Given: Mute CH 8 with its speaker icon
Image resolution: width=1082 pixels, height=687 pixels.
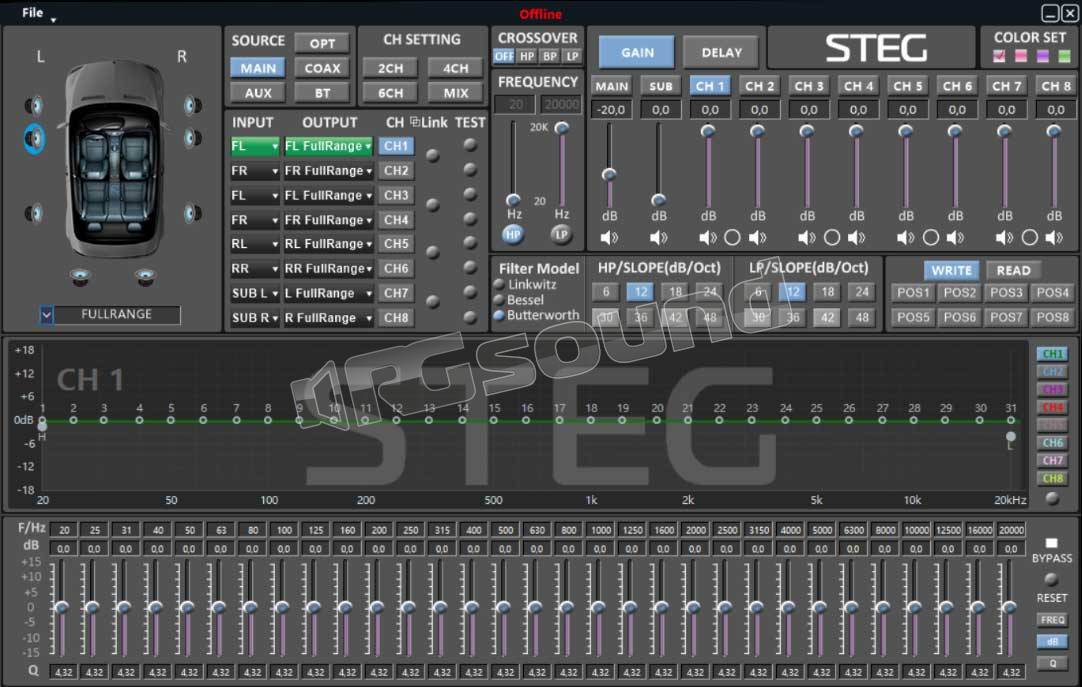Looking at the screenshot, I should [1054, 238].
